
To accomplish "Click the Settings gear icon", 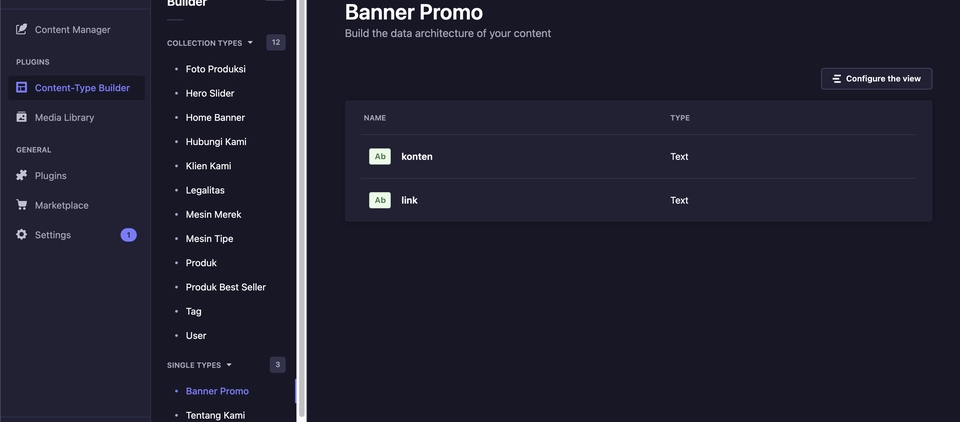I will [x=21, y=235].
